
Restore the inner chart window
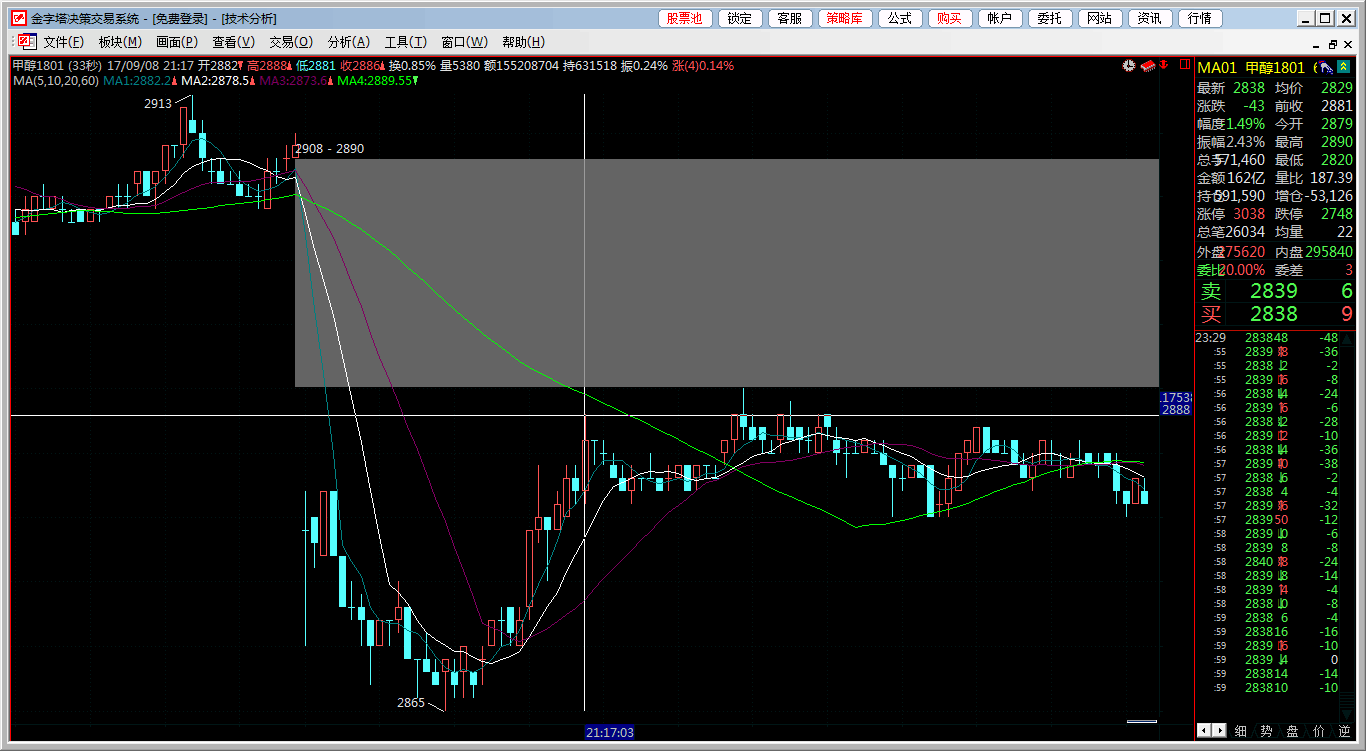(x=1332, y=44)
